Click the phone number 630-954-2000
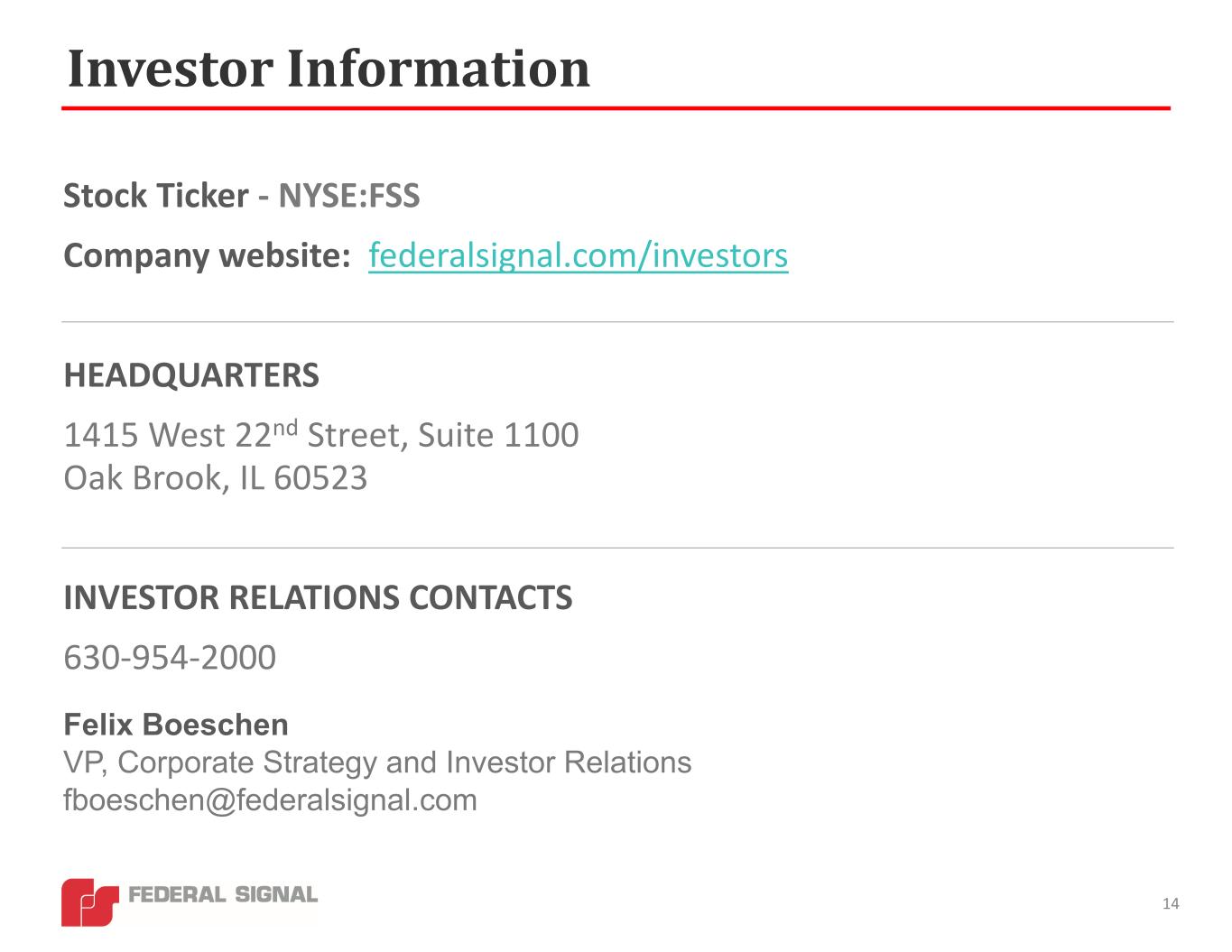The height and width of the screenshot is (952, 1232). (x=170, y=657)
